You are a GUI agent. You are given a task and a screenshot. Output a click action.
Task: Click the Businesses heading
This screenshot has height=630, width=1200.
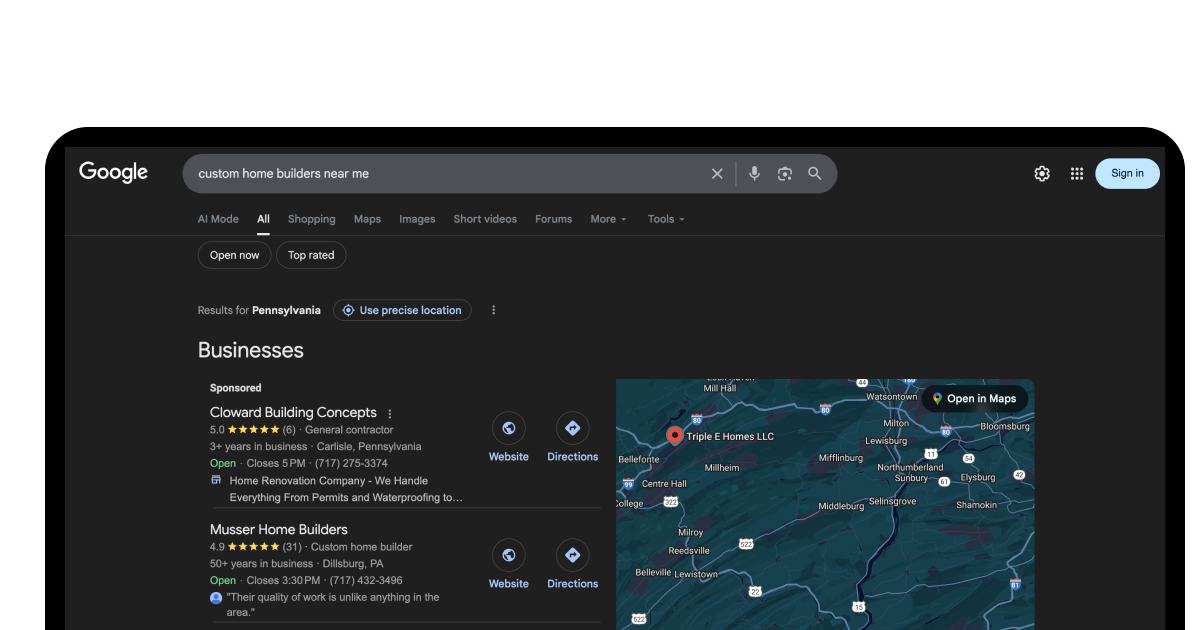[x=250, y=350]
